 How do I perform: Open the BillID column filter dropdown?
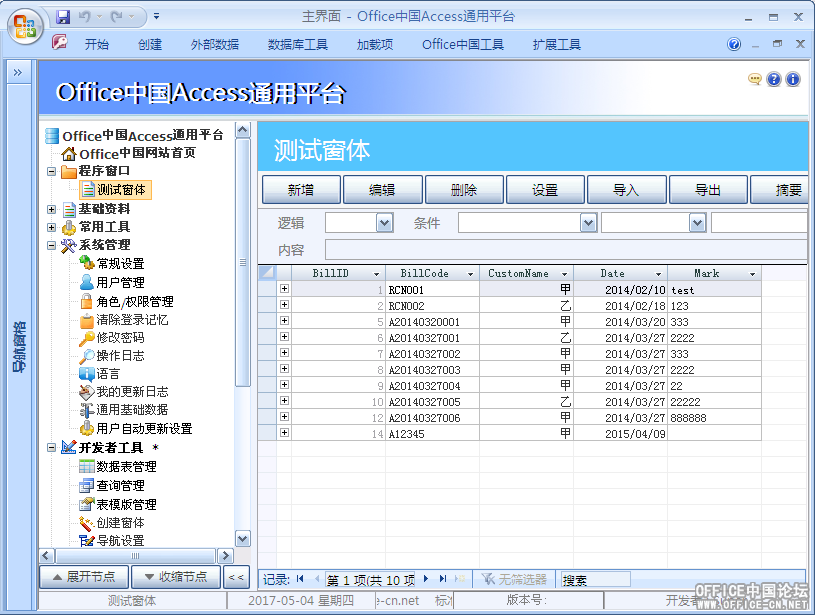click(x=376, y=274)
